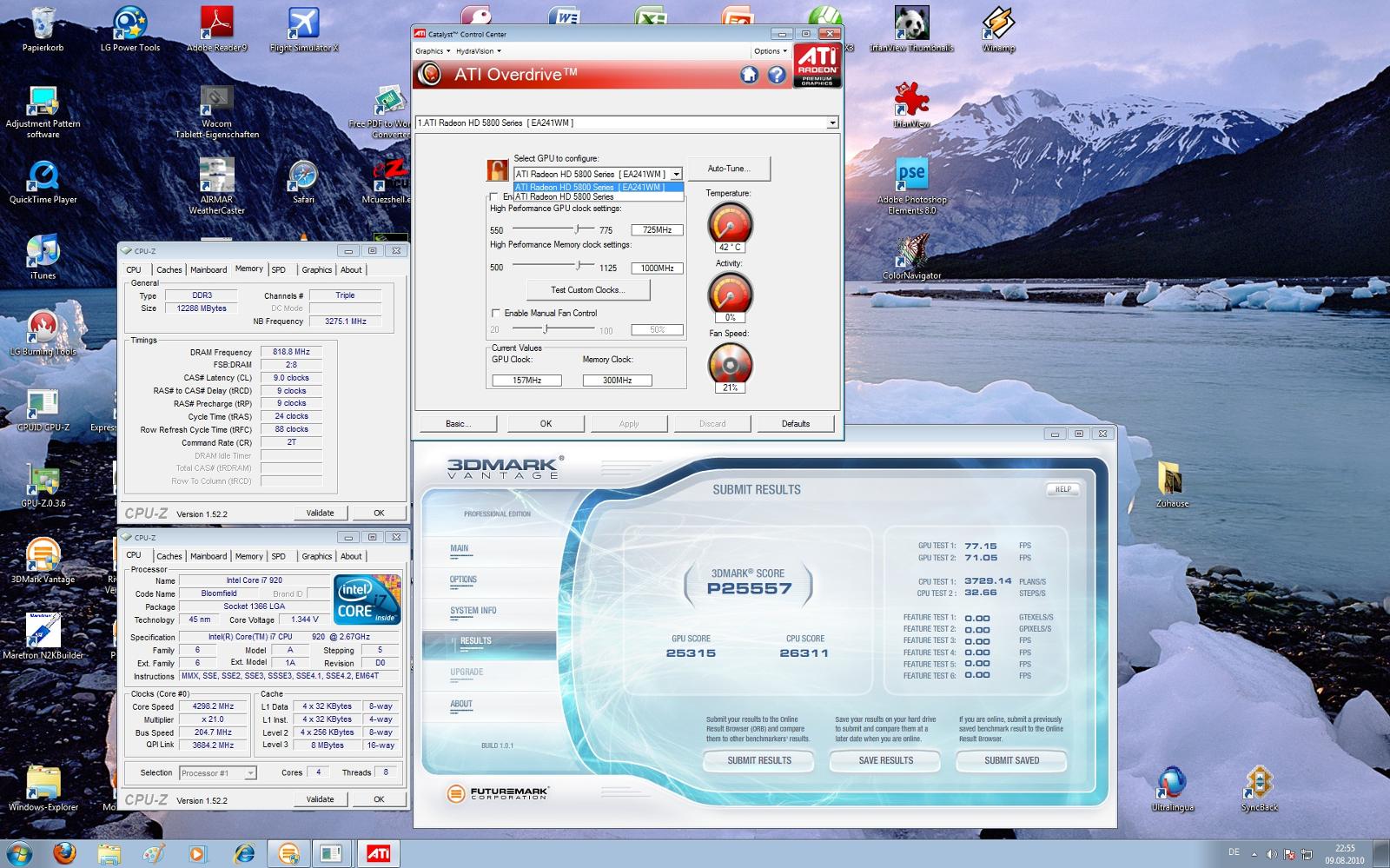This screenshot has width=1390, height=868.
Task: Click Auto-Tune button in Overdrive
Action: [x=728, y=169]
